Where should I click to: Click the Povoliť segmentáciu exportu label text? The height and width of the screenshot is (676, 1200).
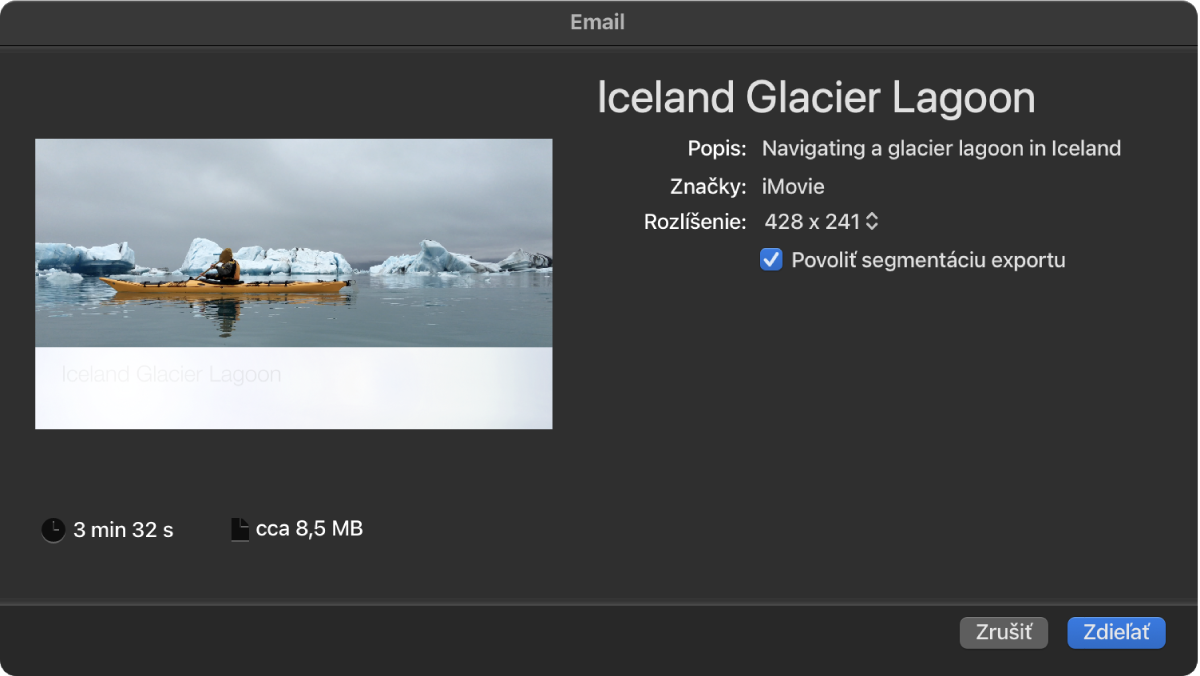tap(928, 260)
